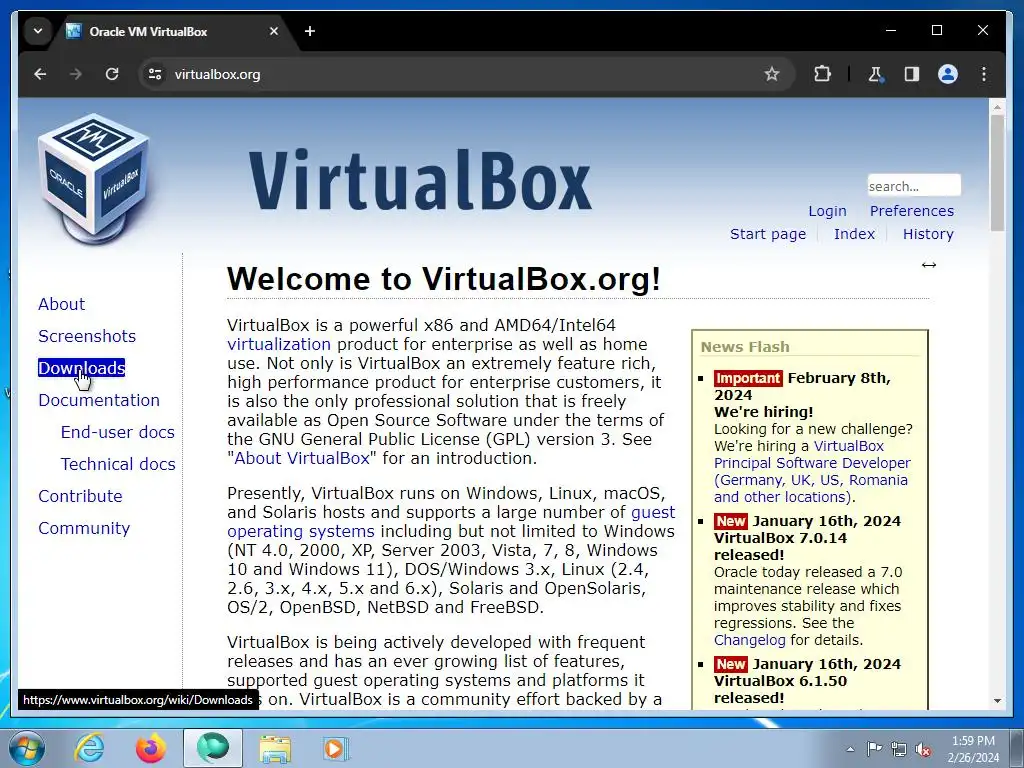This screenshot has width=1024, height=768.
Task: Click the browser forward arrow
Action: [76, 74]
